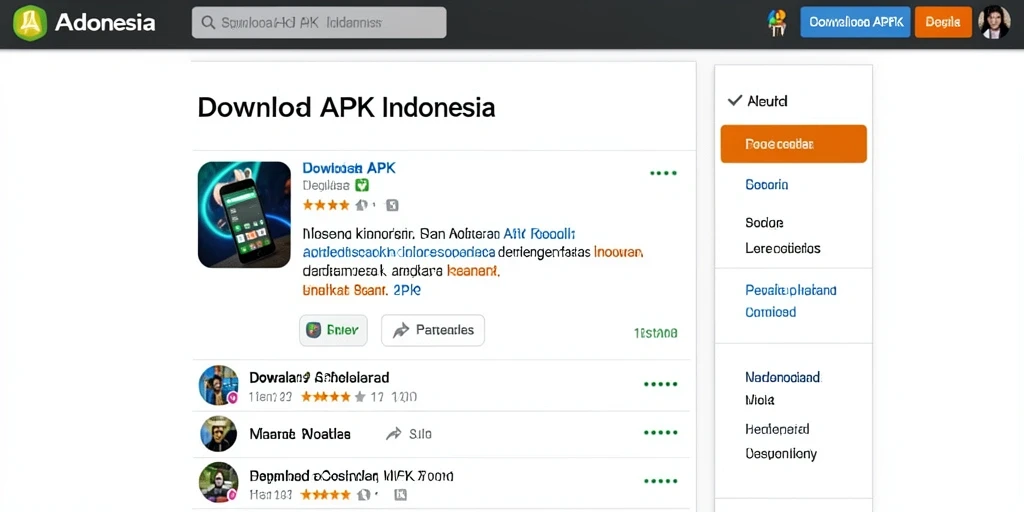Click the share button 'Partentles'
The image size is (1024, 512).
coord(432,330)
